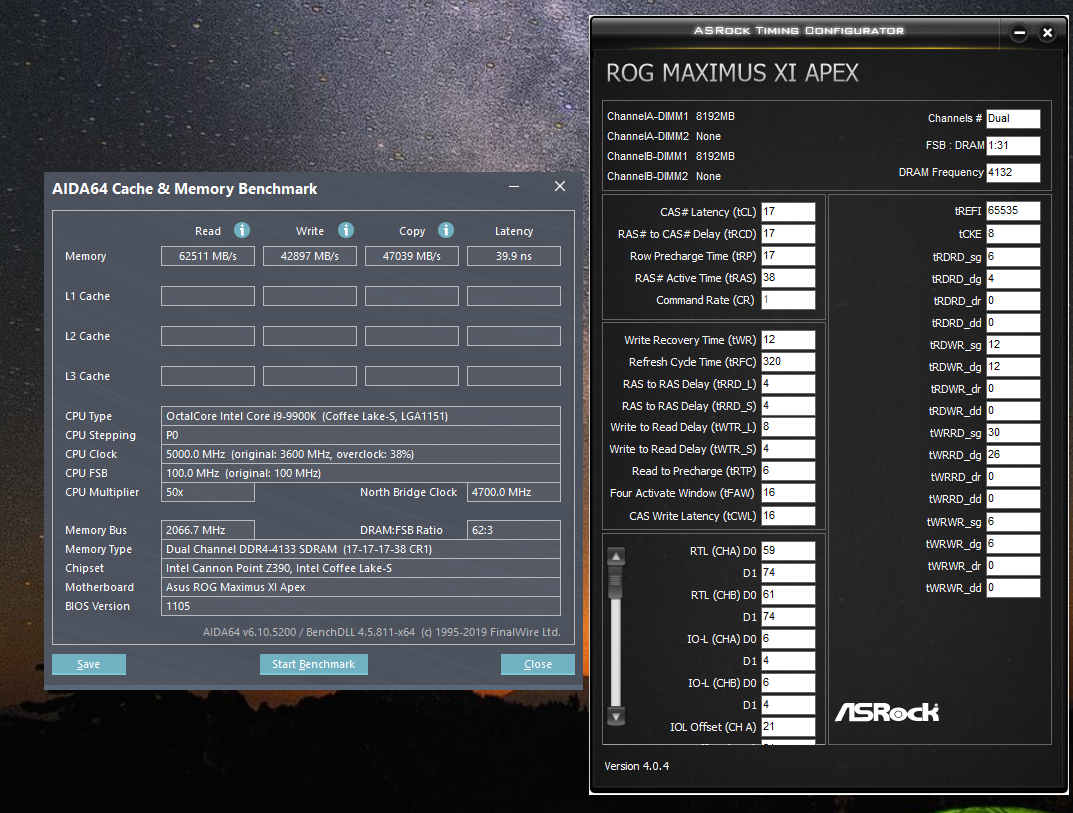Click the scroll down arrow in RTL list
Viewport: 1073px width, 813px height.
click(x=616, y=717)
